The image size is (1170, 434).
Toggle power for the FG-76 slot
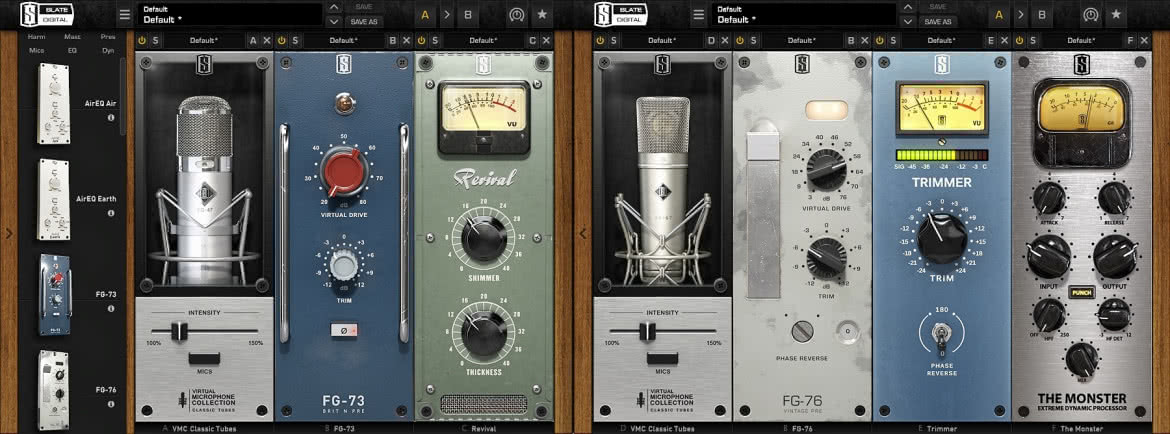point(739,41)
